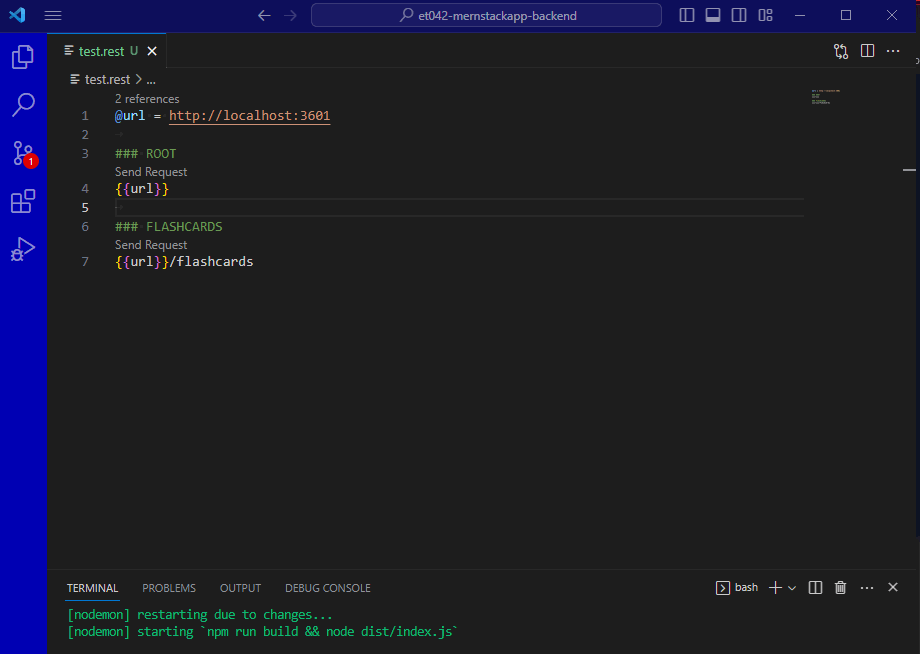Click the editor minimap preview

(x=826, y=97)
